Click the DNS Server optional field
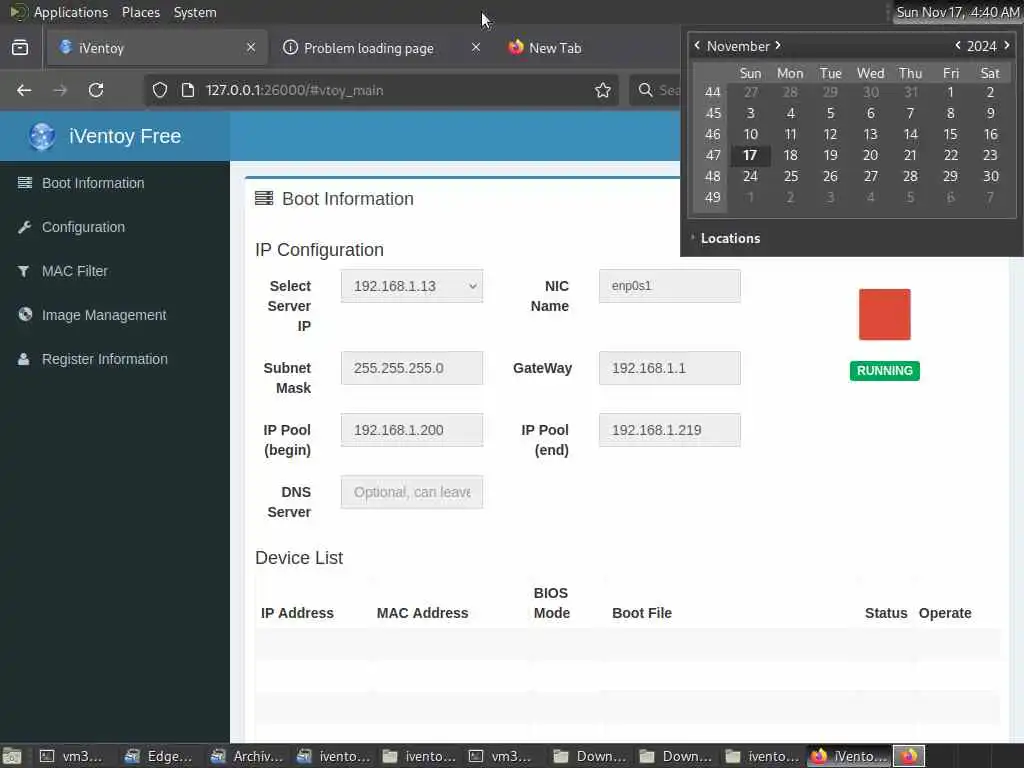Image resolution: width=1024 pixels, height=768 pixels. 412,492
